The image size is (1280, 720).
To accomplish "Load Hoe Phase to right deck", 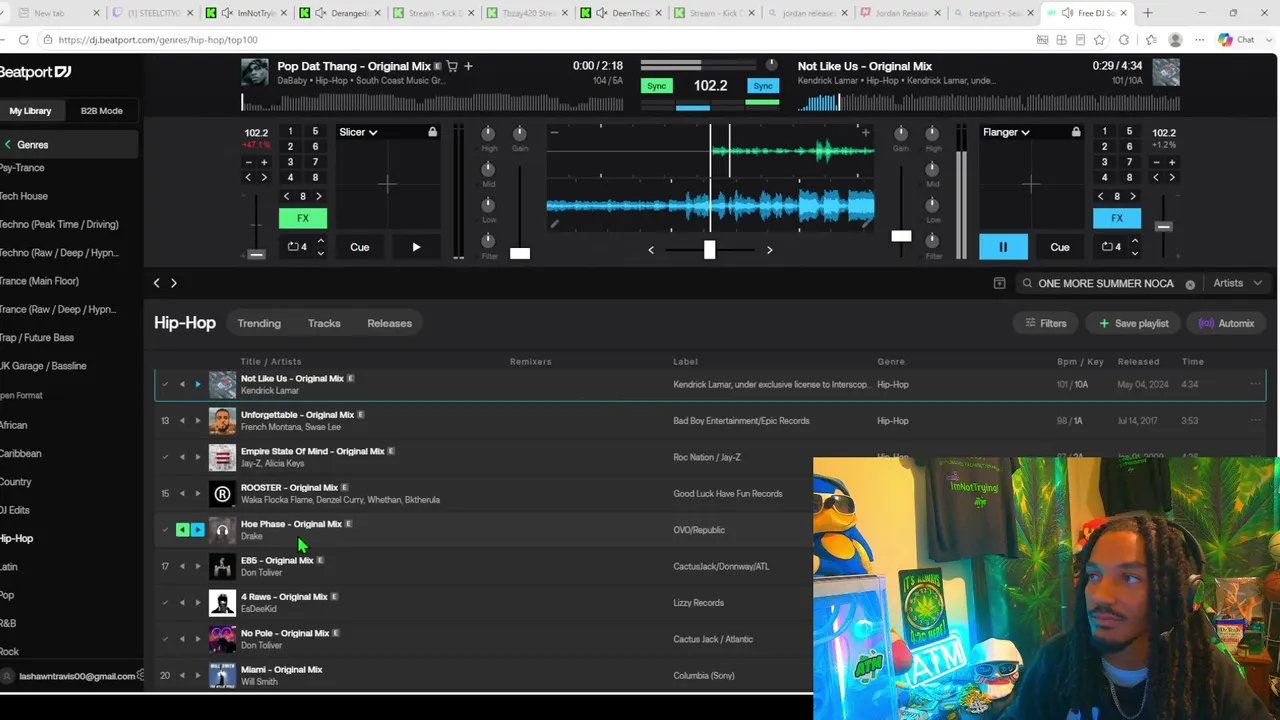I will click(x=197, y=530).
